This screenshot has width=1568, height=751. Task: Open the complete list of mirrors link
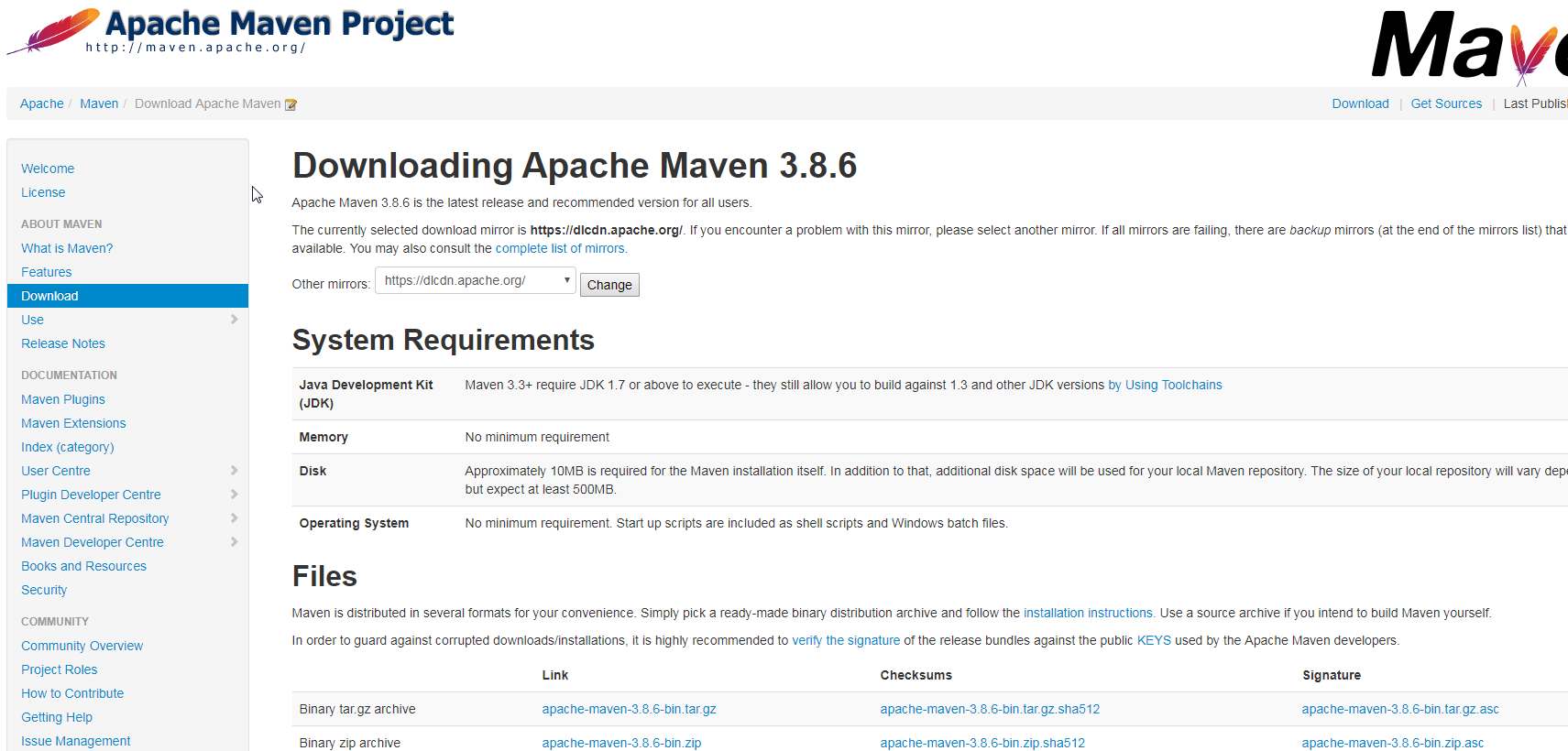coord(561,248)
